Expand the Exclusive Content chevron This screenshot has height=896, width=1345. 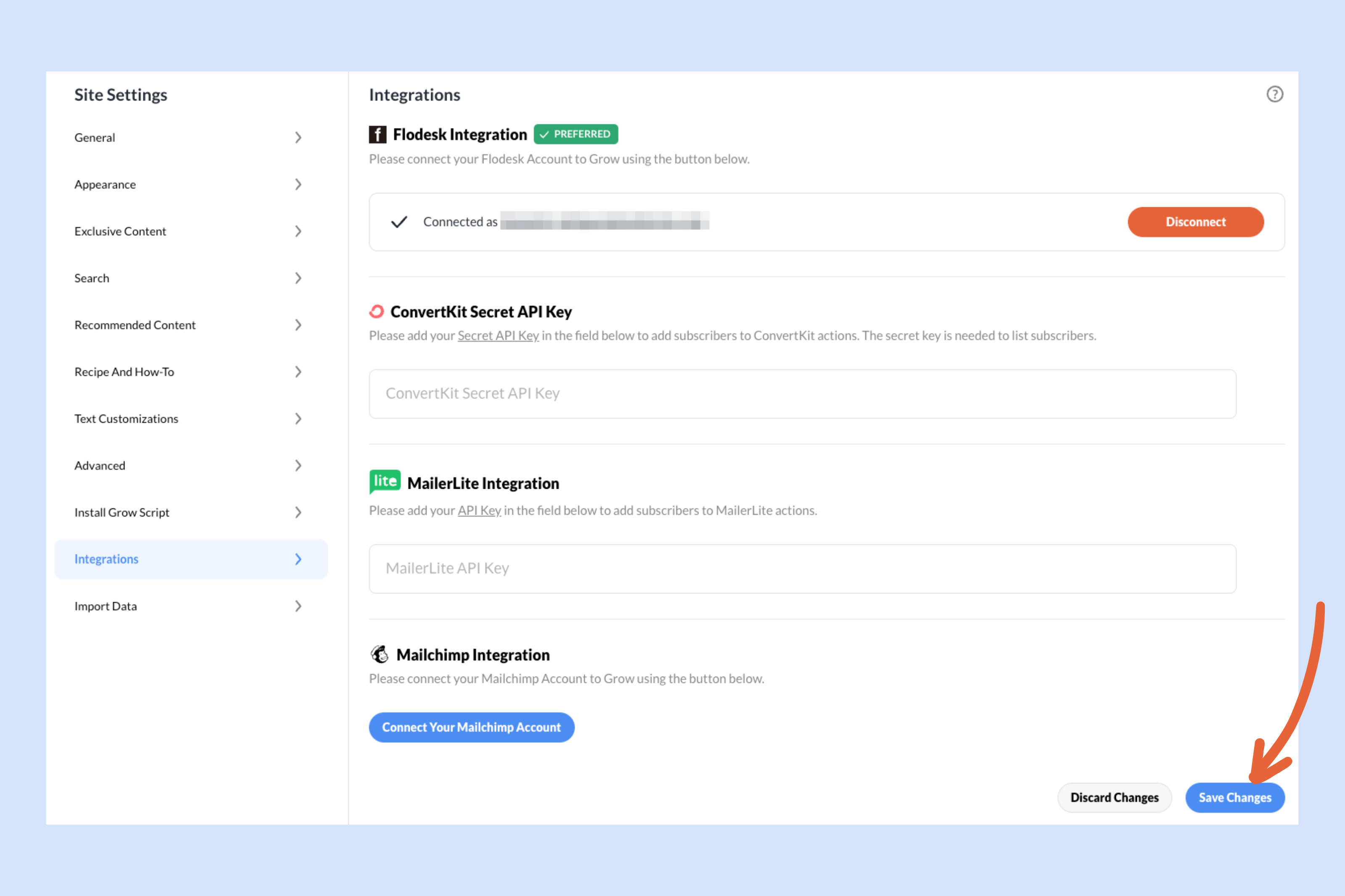pyautogui.click(x=298, y=232)
